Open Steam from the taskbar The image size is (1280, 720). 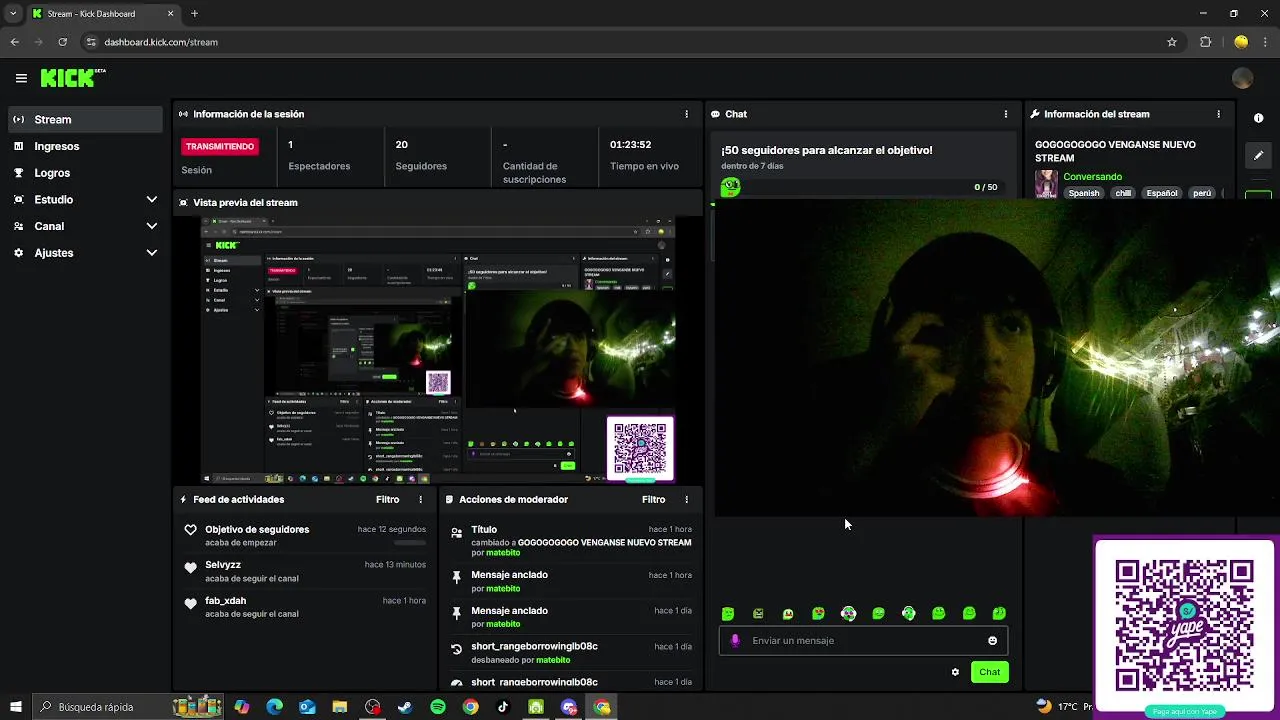pyautogui.click(x=405, y=707)
